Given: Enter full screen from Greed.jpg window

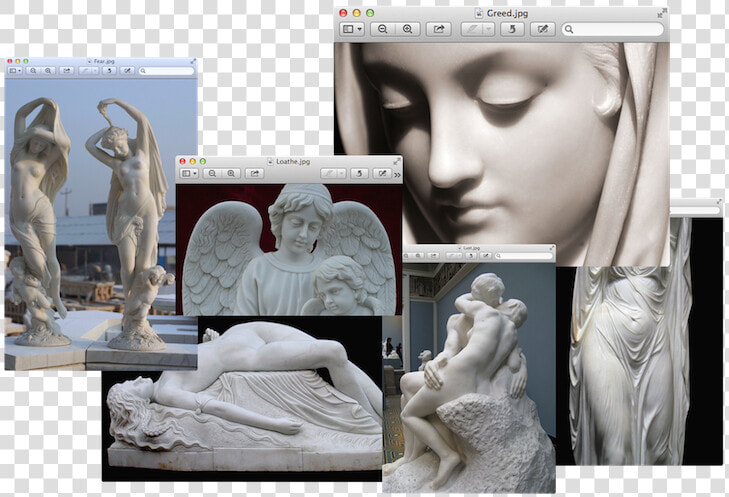Looking at the screenshot, I should (662, 13).
